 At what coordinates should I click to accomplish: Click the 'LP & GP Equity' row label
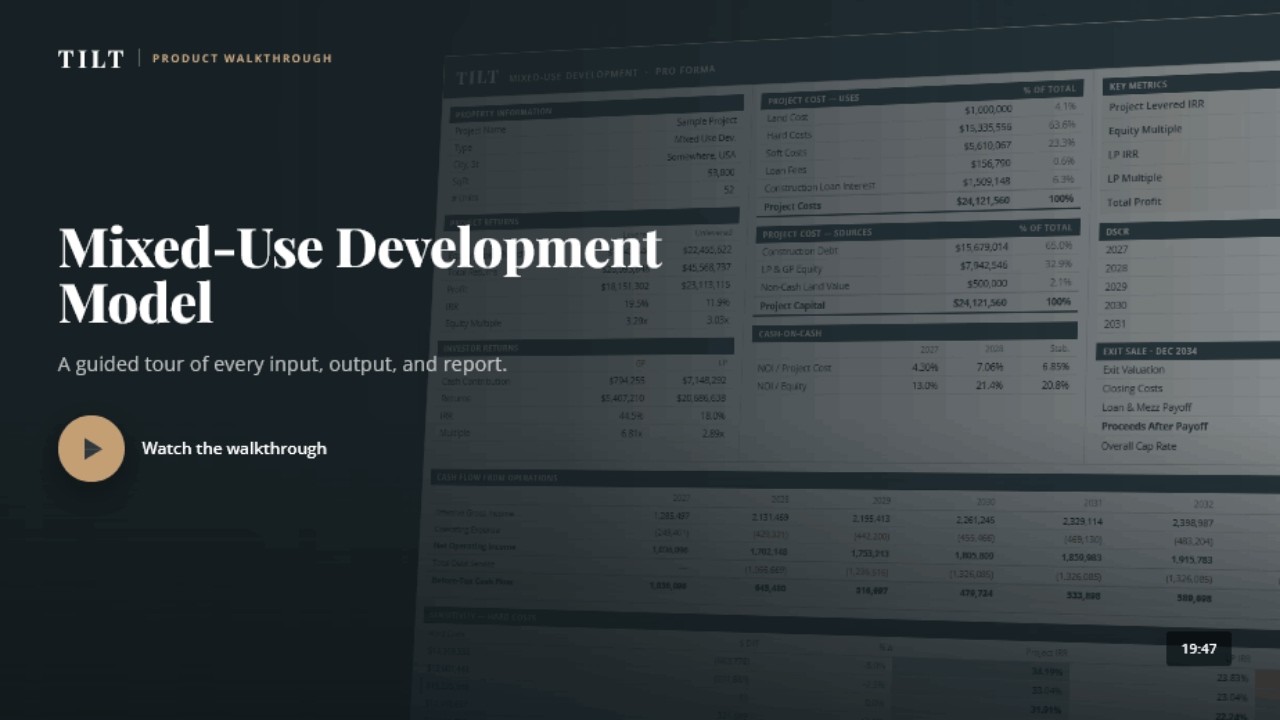791,268
